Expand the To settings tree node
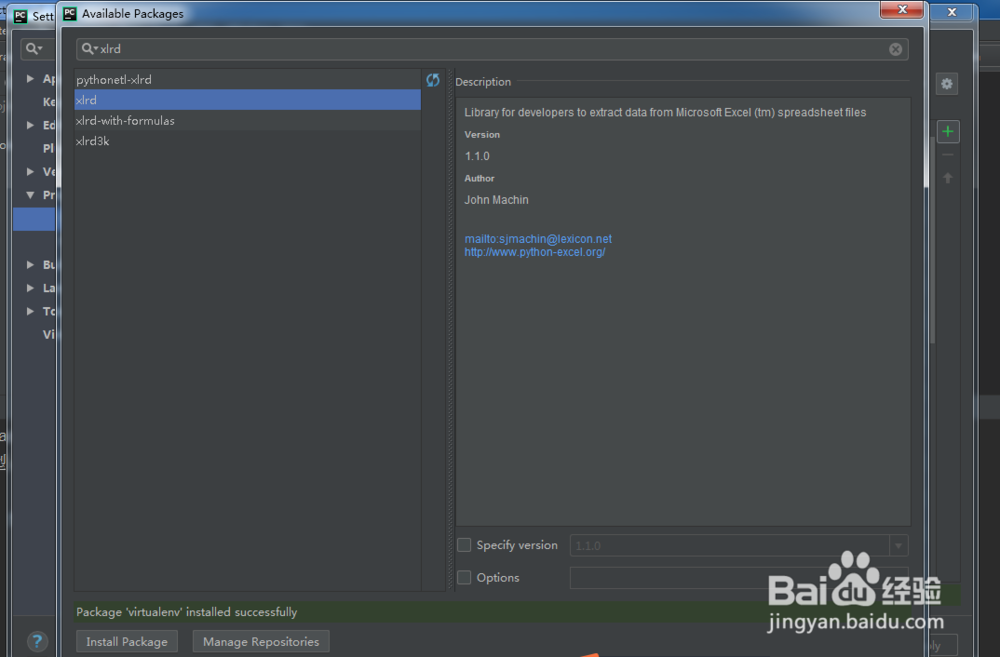 pyautogui.click(x=30, y=311)
